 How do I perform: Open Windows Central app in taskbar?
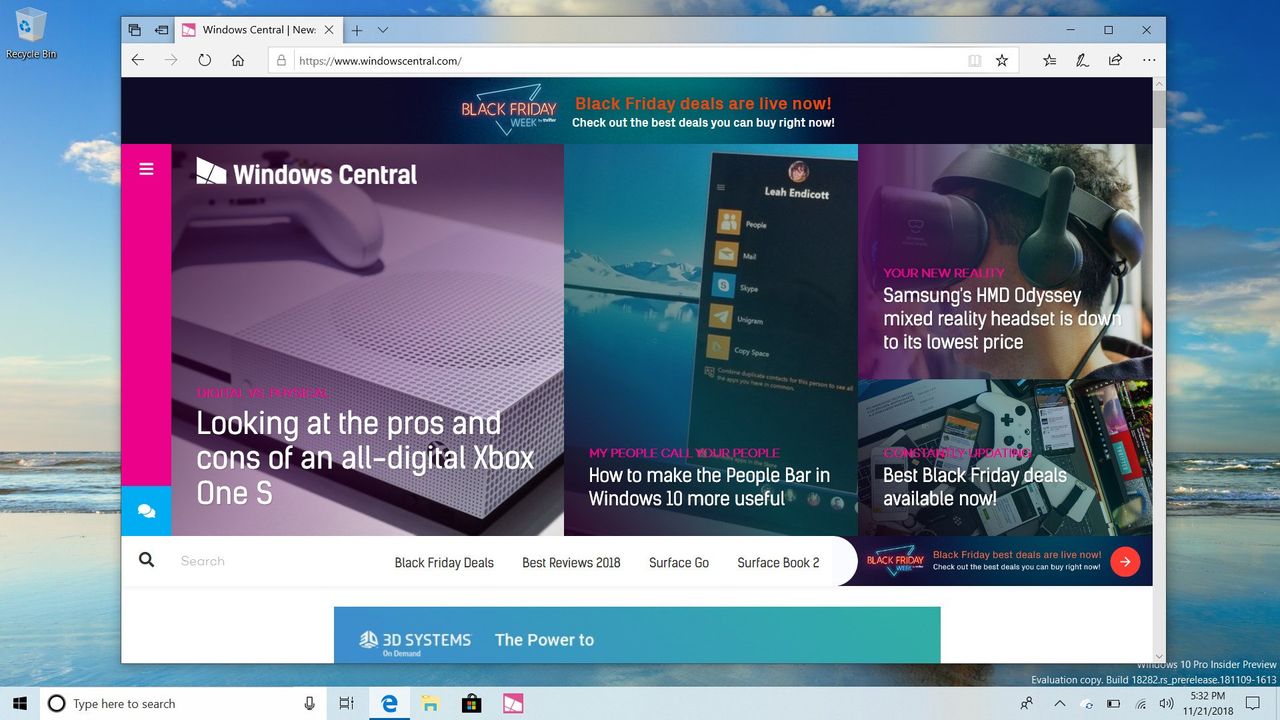tap(512, 704)
